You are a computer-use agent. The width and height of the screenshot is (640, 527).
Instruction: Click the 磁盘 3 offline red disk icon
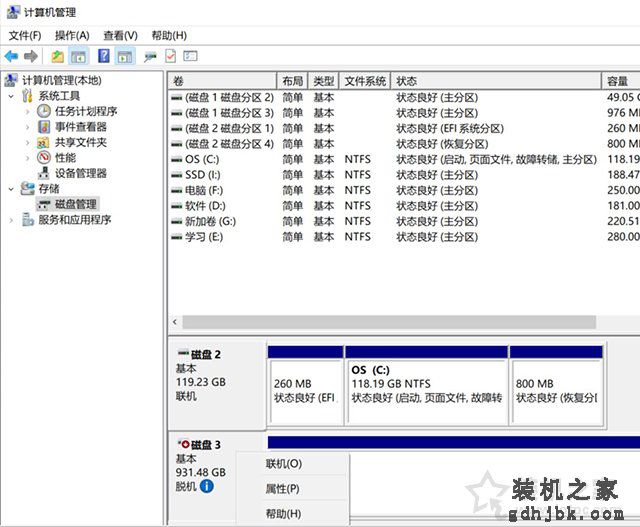(x=184, y=444)
